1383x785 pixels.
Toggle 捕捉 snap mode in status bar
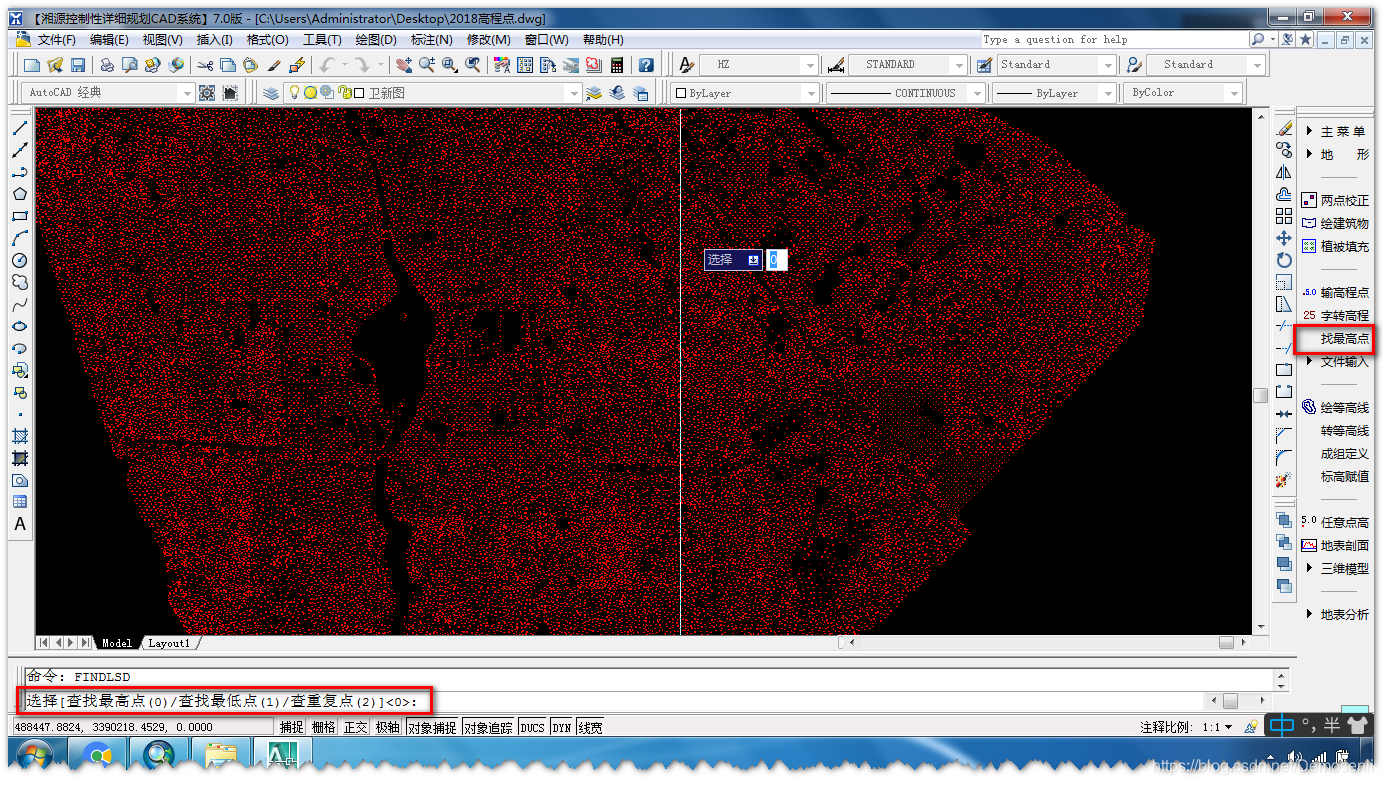[292, 728]
